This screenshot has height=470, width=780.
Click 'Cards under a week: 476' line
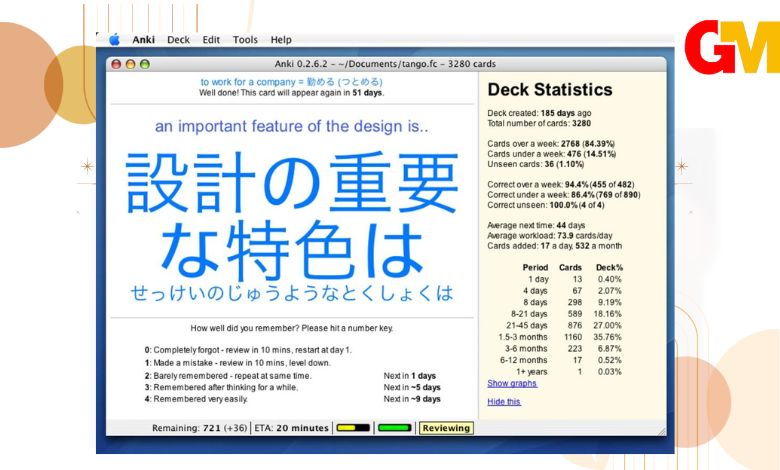pyautogui.click(x=552, y=154)
